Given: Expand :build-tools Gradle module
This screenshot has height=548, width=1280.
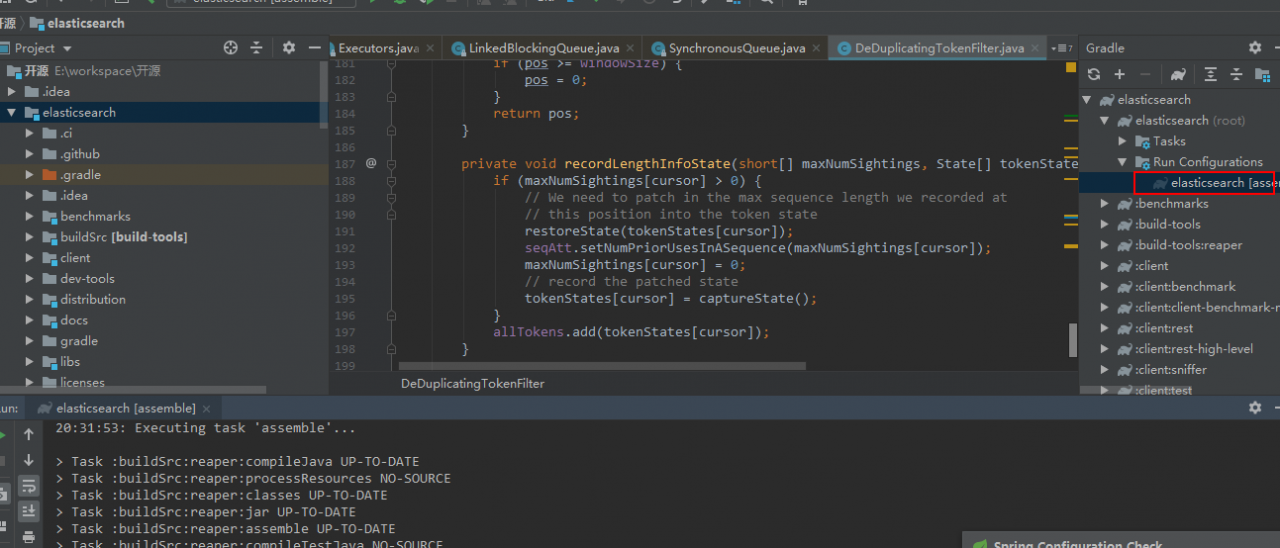Looking at the screenshot, I should click(1105, 225).
